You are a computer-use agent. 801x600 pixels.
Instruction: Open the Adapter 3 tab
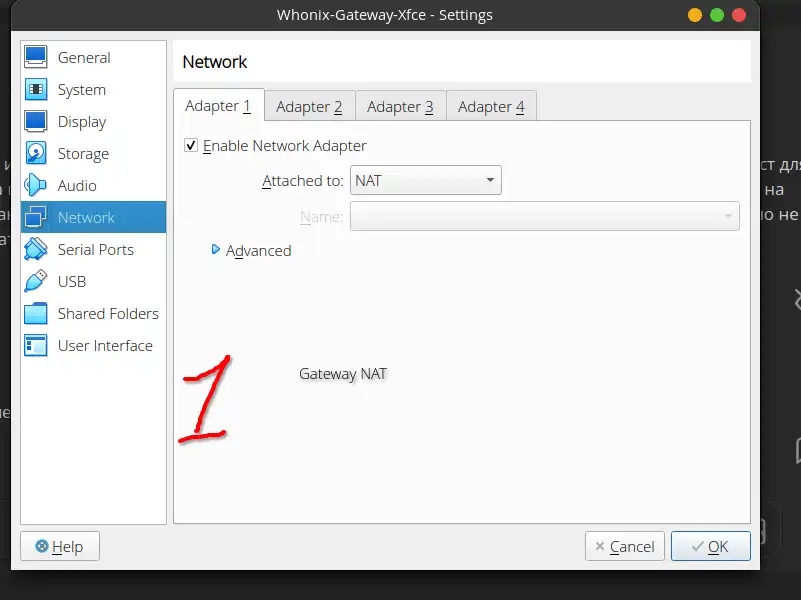(x=400, y=107)
